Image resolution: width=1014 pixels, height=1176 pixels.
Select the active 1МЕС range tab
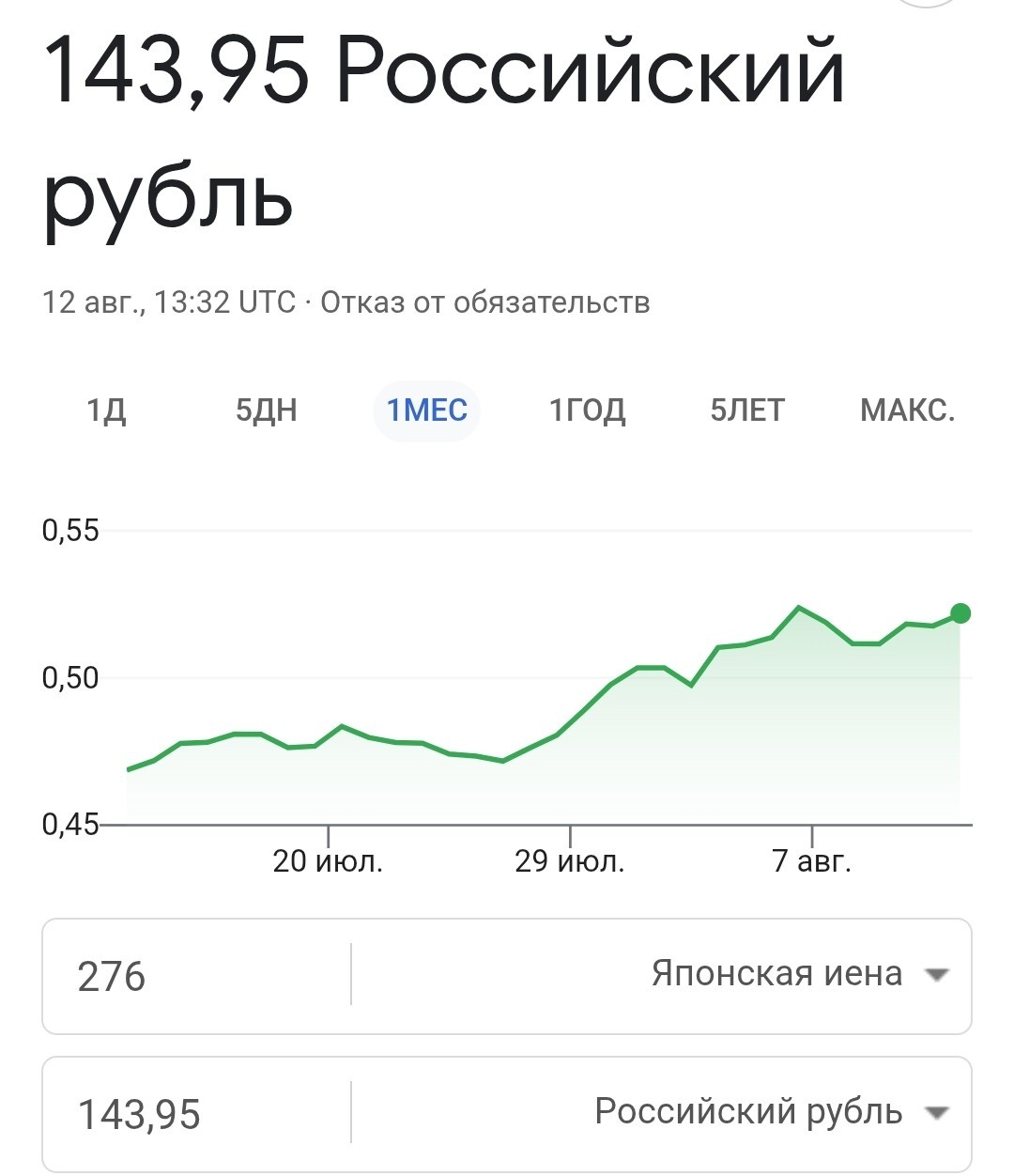[x=427, y=410]
